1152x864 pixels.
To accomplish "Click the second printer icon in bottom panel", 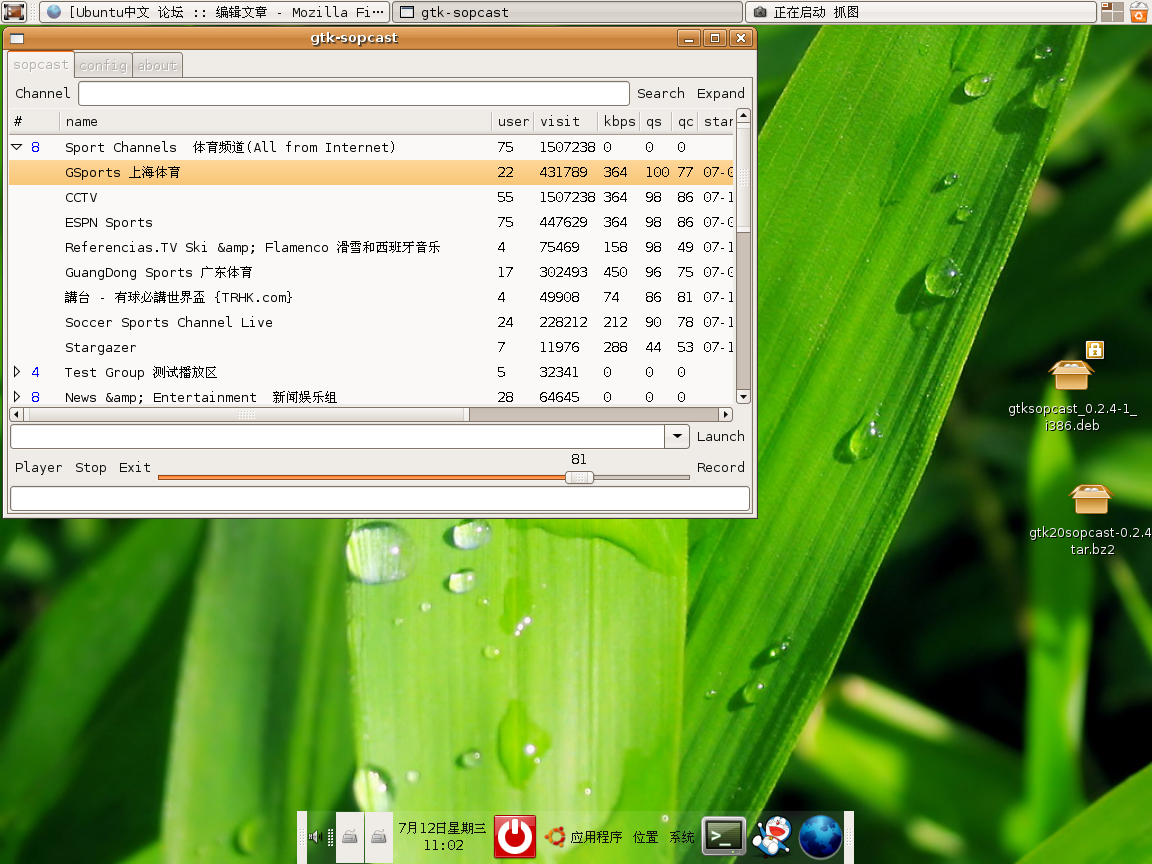I will 378,836.
